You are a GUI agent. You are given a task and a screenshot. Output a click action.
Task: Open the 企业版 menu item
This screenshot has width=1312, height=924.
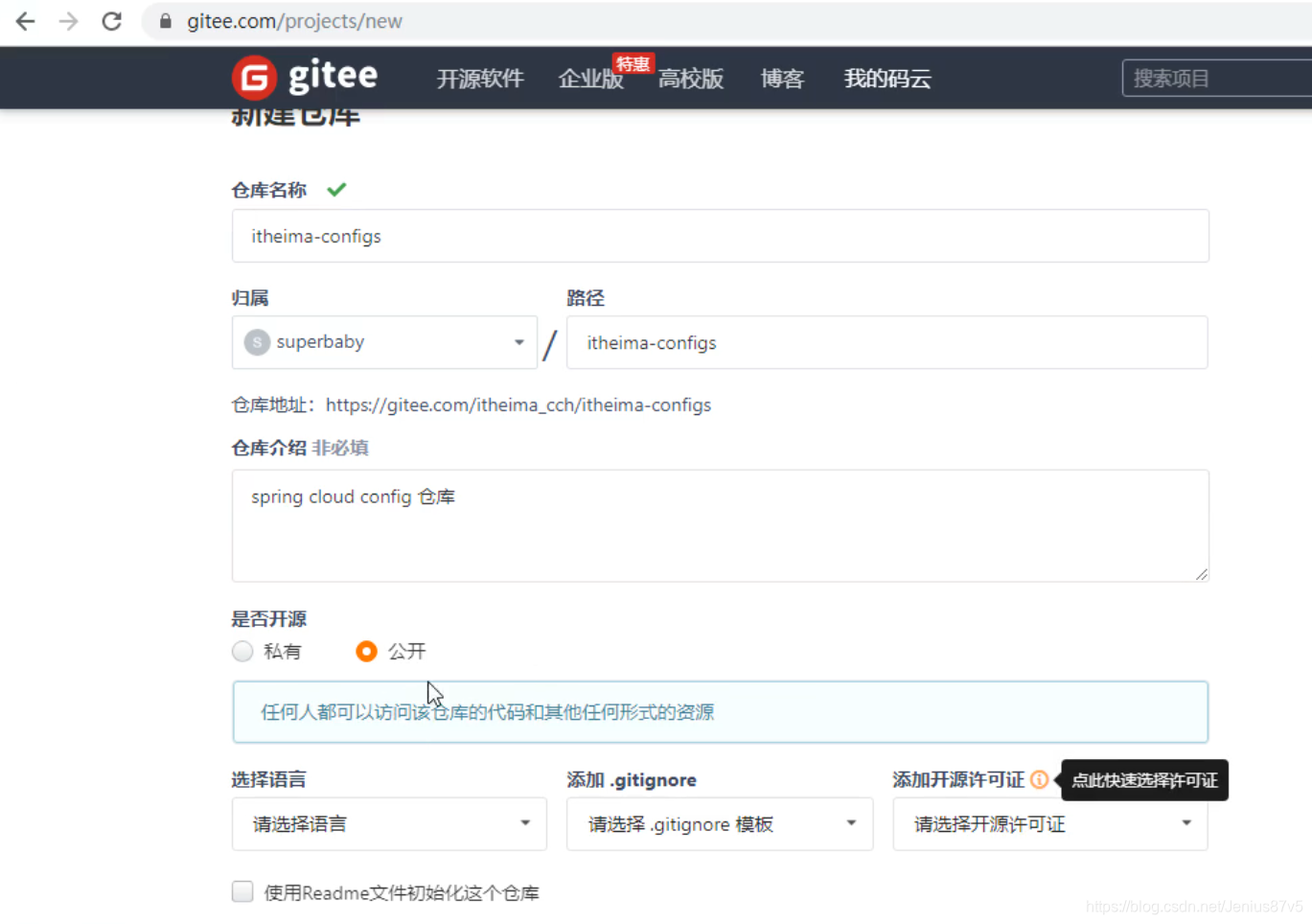[x=590, y=79]
